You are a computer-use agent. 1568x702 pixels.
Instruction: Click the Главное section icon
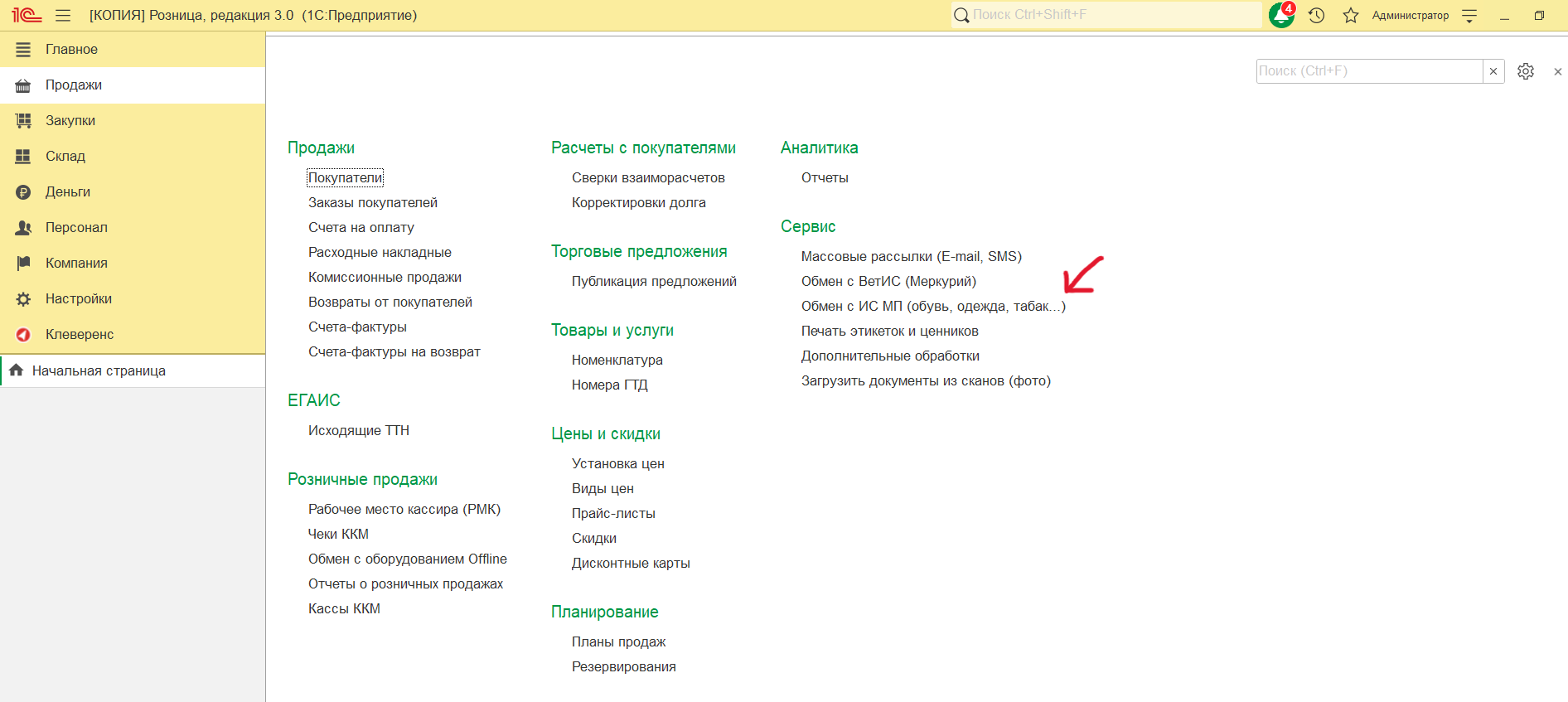[23, 50]
